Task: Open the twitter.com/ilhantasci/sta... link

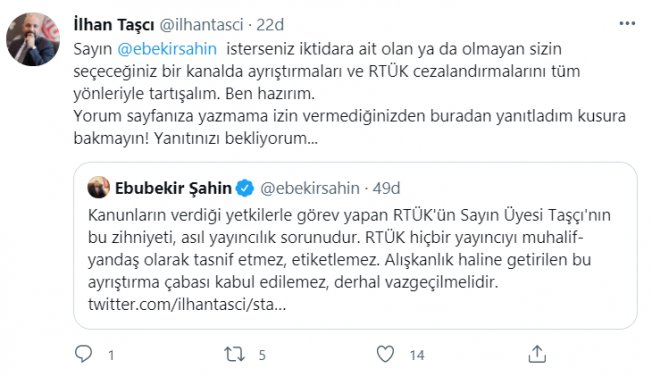Action: [187, 305]
